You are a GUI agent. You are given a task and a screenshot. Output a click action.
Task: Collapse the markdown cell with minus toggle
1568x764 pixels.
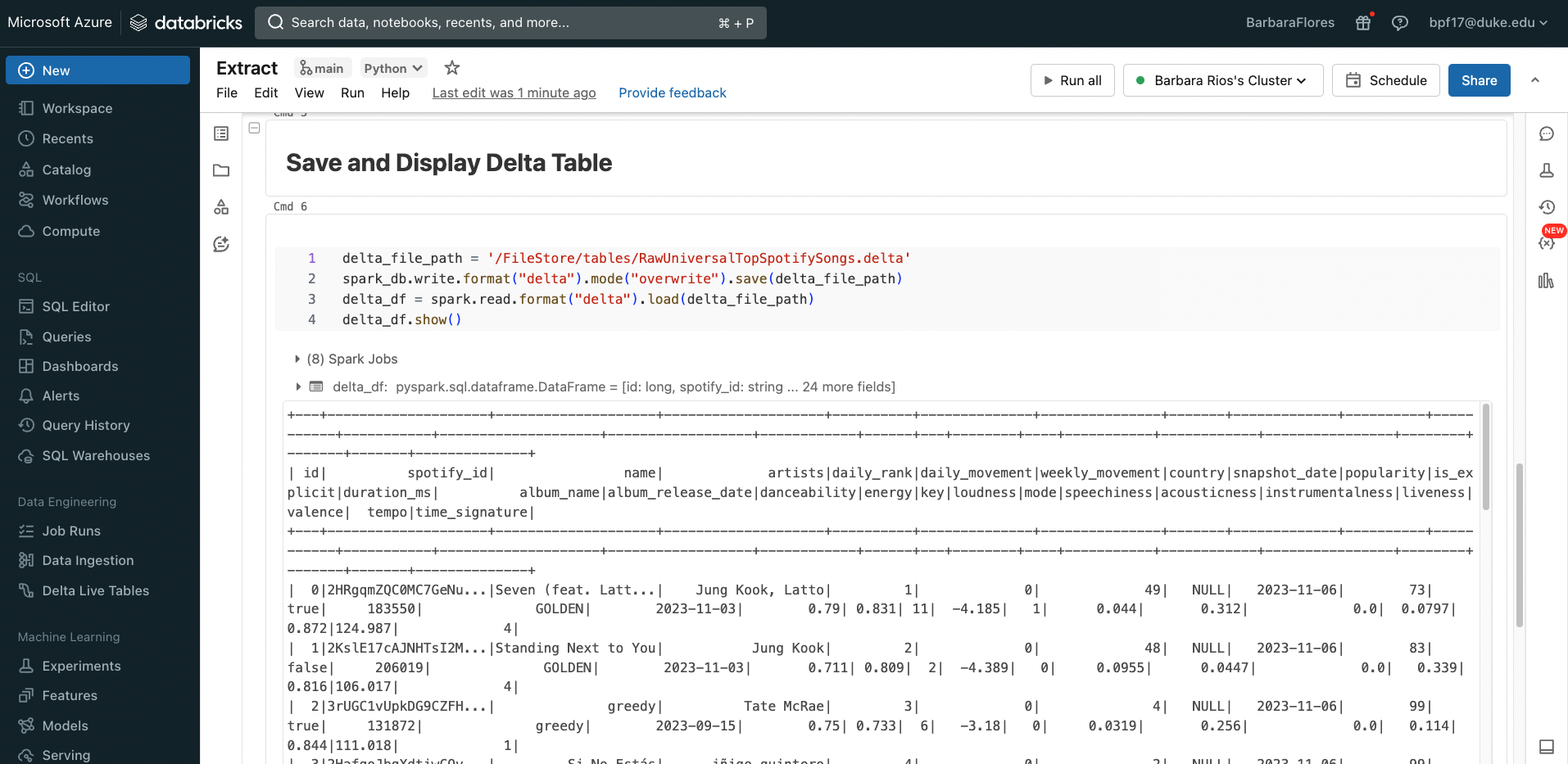(254, 128)
